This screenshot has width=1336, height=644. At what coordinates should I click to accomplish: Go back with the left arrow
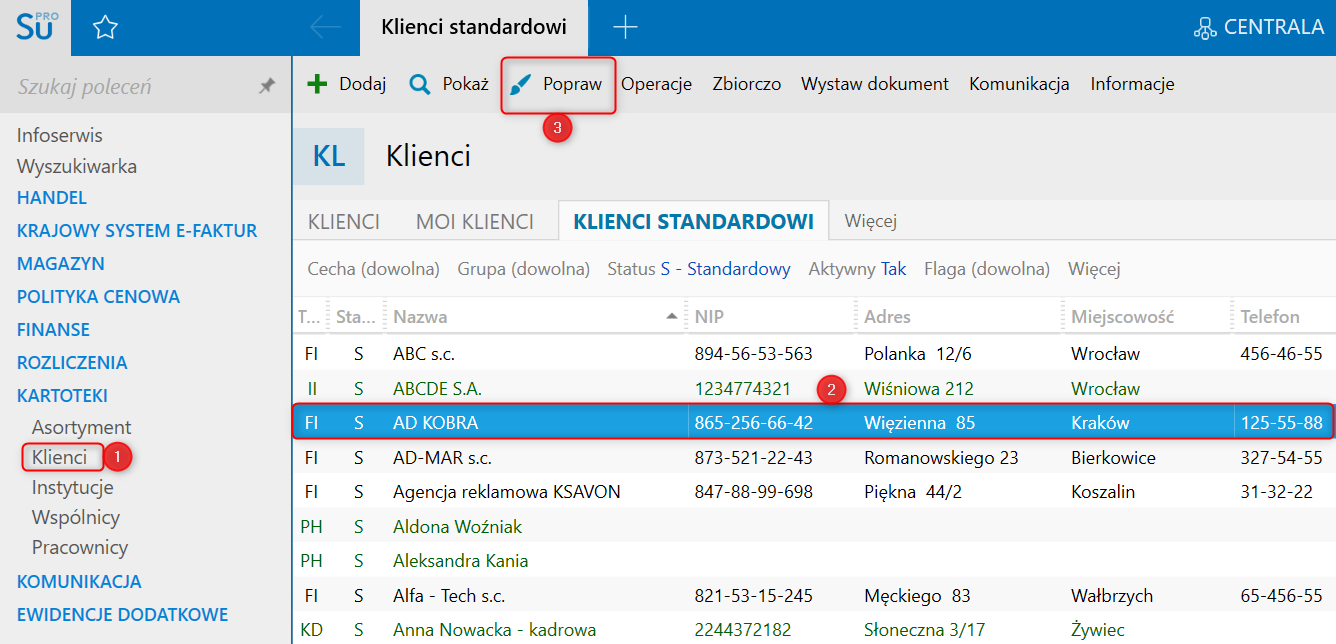(x=325, y=27)
